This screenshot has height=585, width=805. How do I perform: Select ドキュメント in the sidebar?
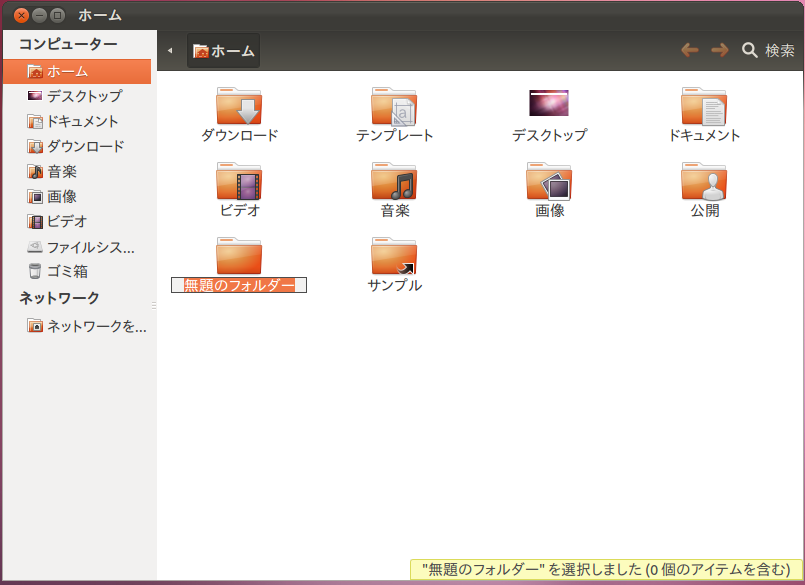coord(77,121)
